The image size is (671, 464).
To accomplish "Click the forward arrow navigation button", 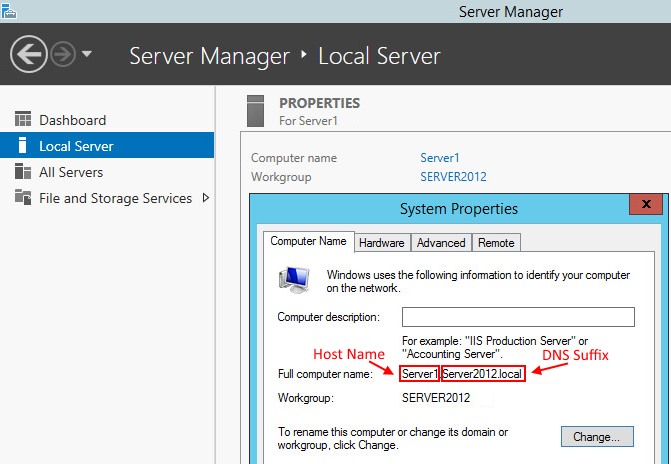I will (x=63, y=54).
